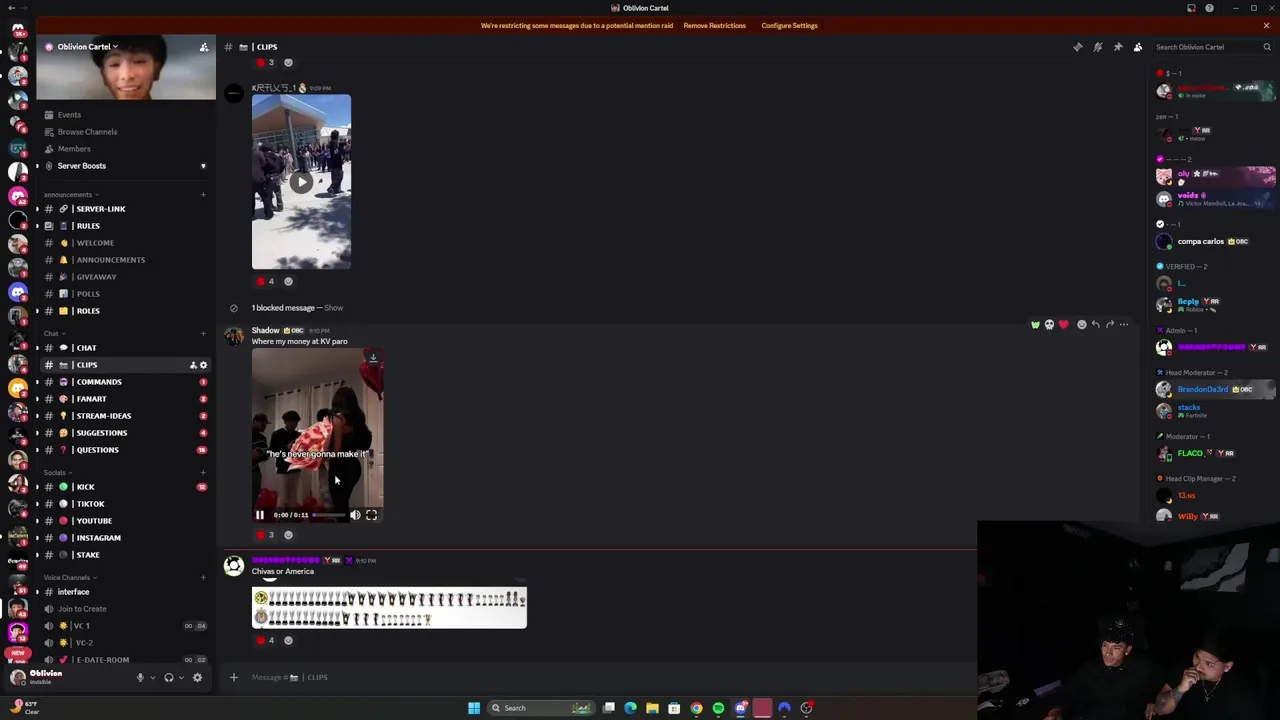Viewport: 1280px width, 720px height.
Task: Collapse the Socials category
Action: pyautogui.click(x=55, y=472)
